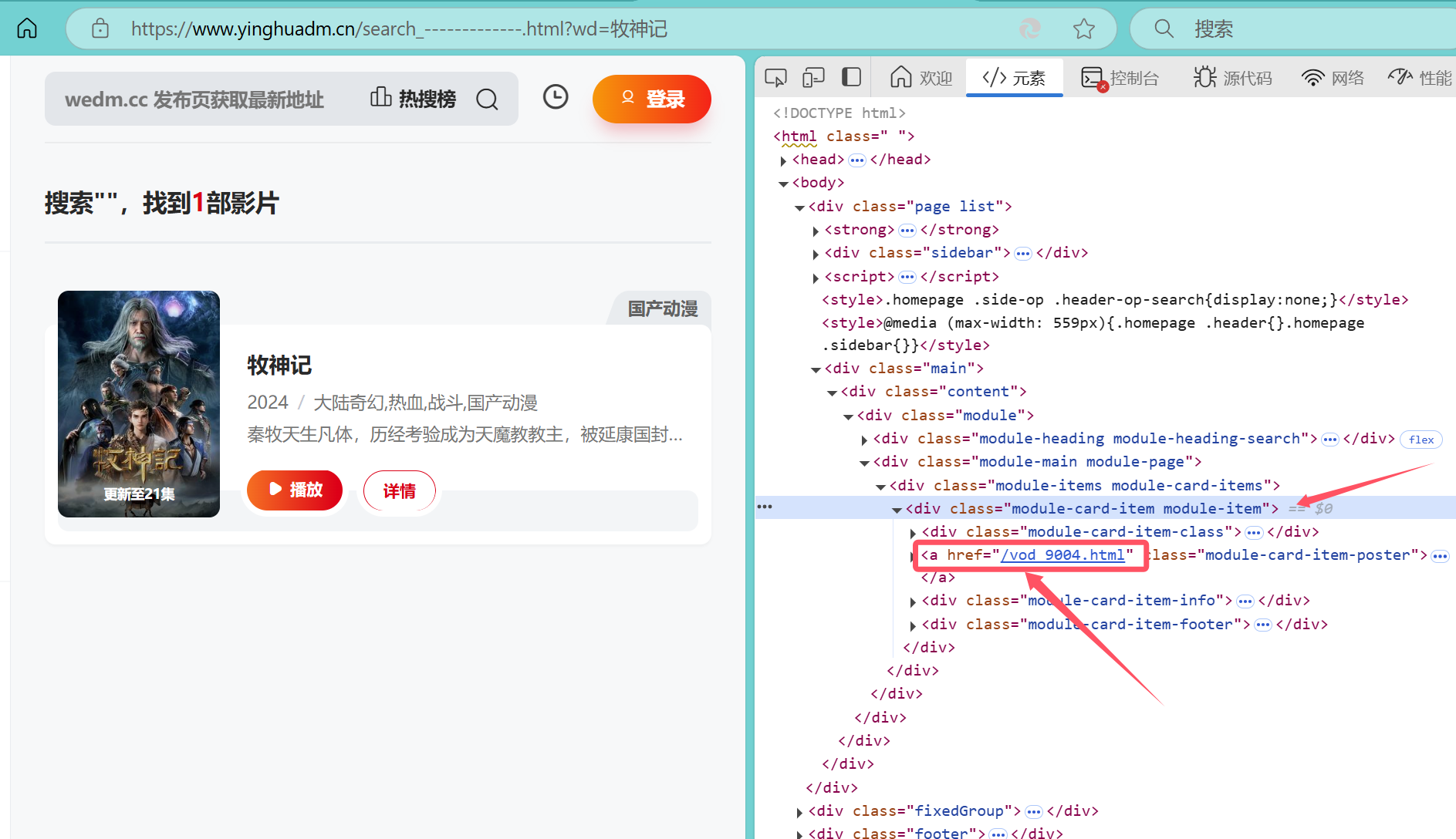Click the 登录 login button

(651, 99)
